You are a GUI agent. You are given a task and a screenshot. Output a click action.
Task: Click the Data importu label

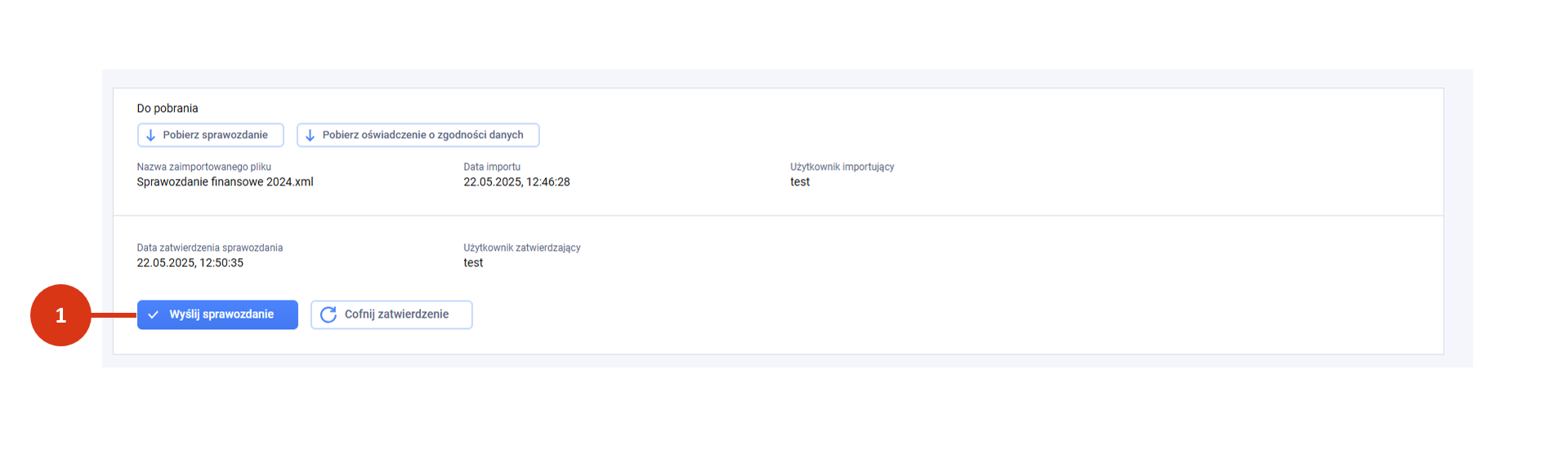click(x=492, y=167)
